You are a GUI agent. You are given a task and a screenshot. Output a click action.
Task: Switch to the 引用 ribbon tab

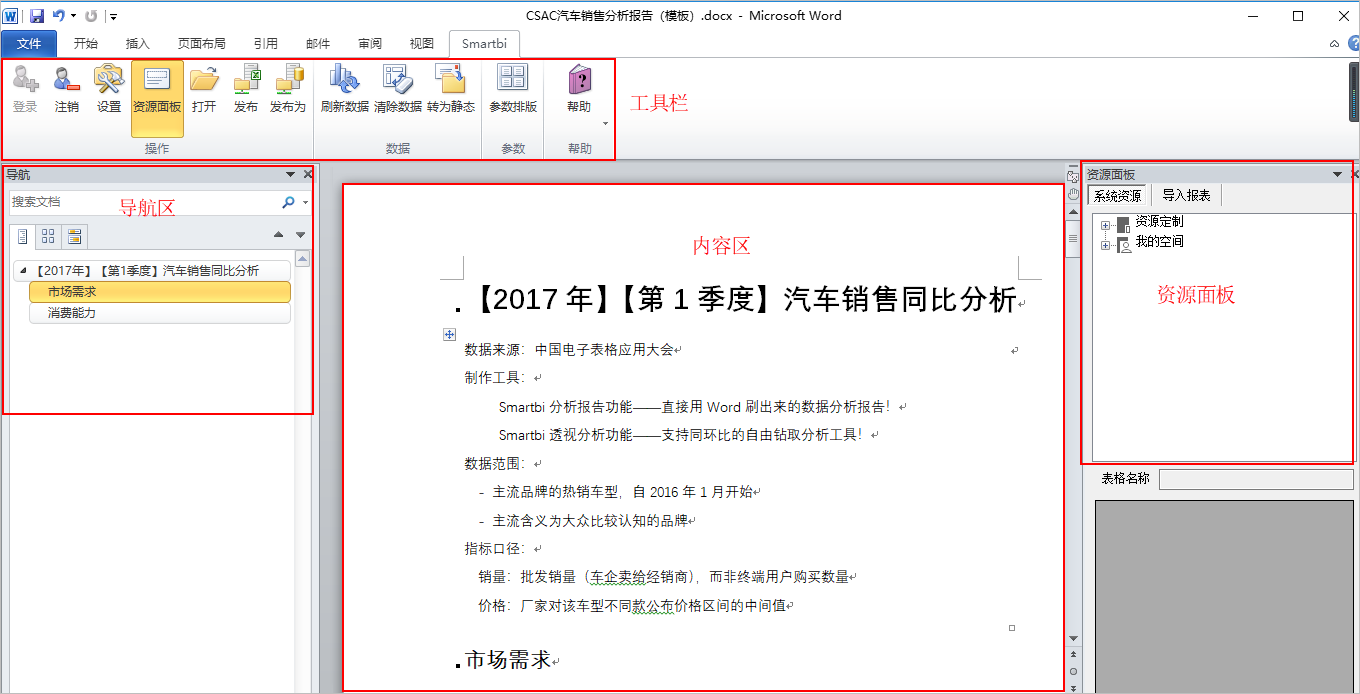(266, 44)
